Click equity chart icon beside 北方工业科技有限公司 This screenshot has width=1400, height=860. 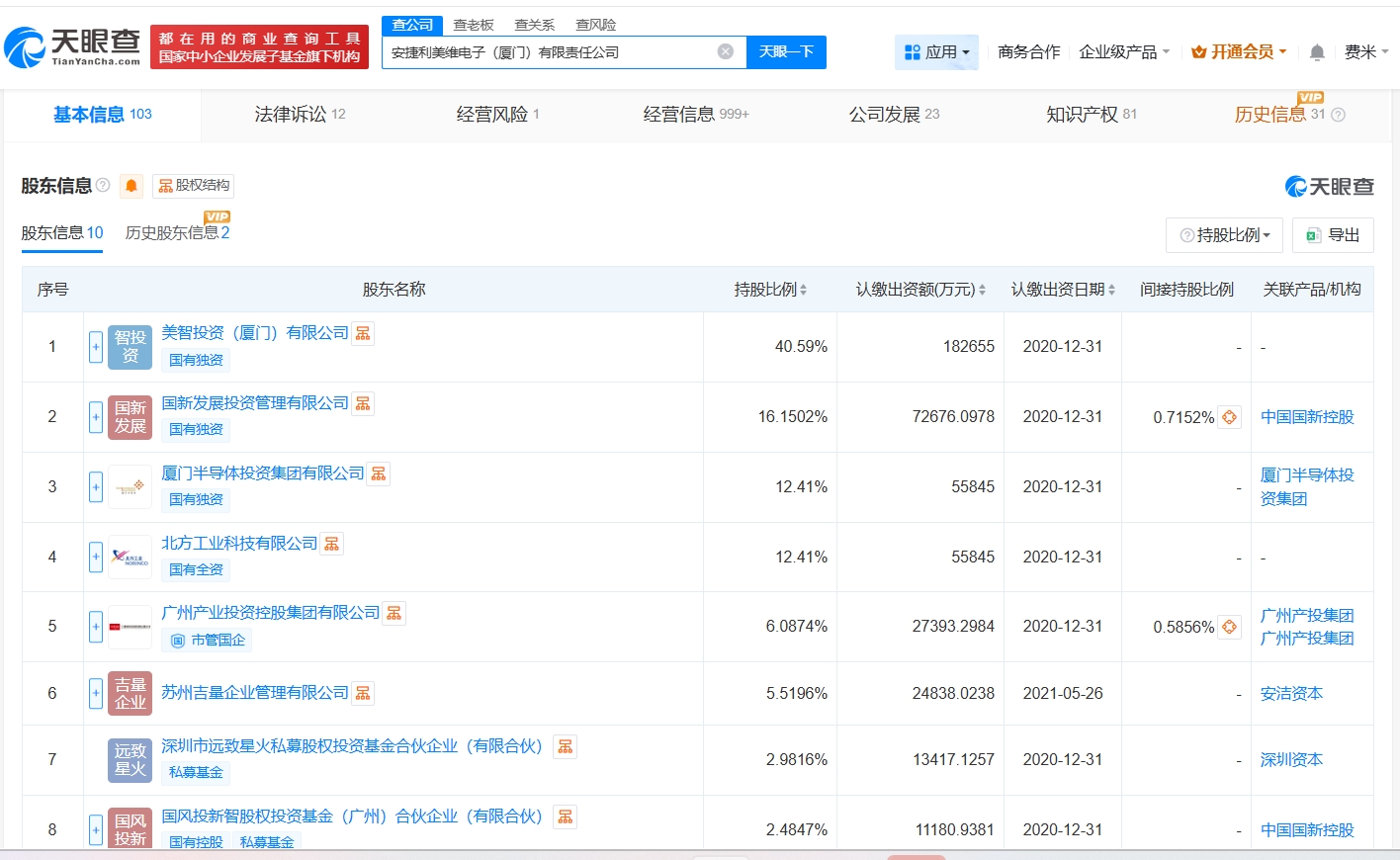331,544
